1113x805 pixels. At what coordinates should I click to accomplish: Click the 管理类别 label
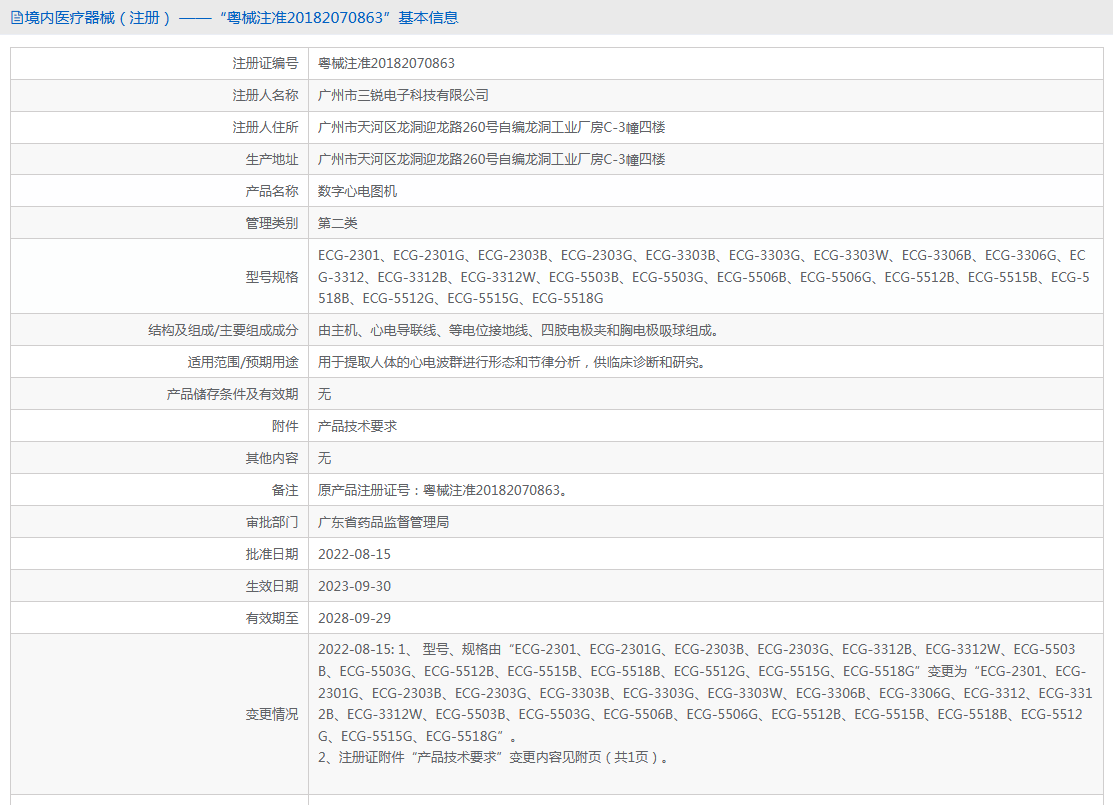pyautogui.click(x=272, y=223)
